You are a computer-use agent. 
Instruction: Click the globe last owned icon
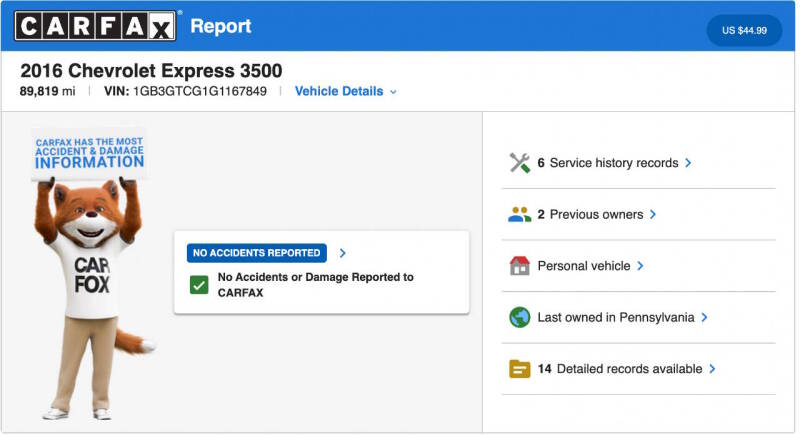point(519,318)
